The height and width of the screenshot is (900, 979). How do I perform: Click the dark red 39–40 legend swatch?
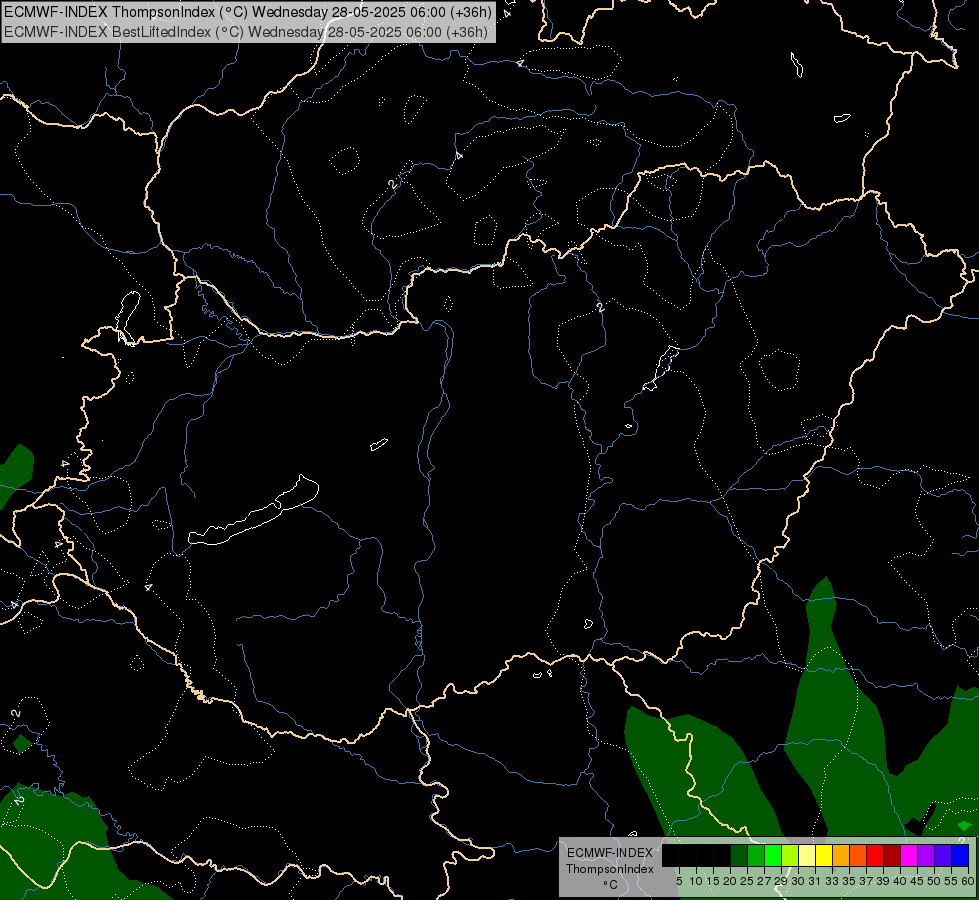(892, 855)
